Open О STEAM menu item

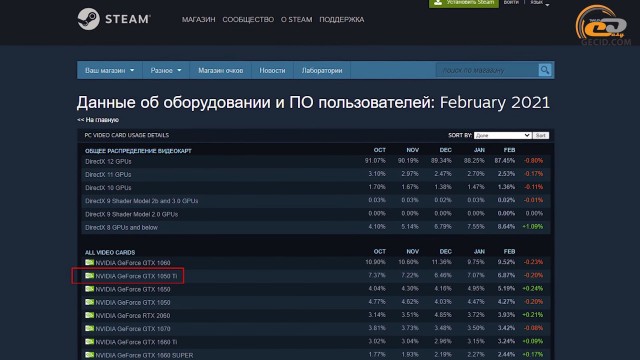(296, 20)
